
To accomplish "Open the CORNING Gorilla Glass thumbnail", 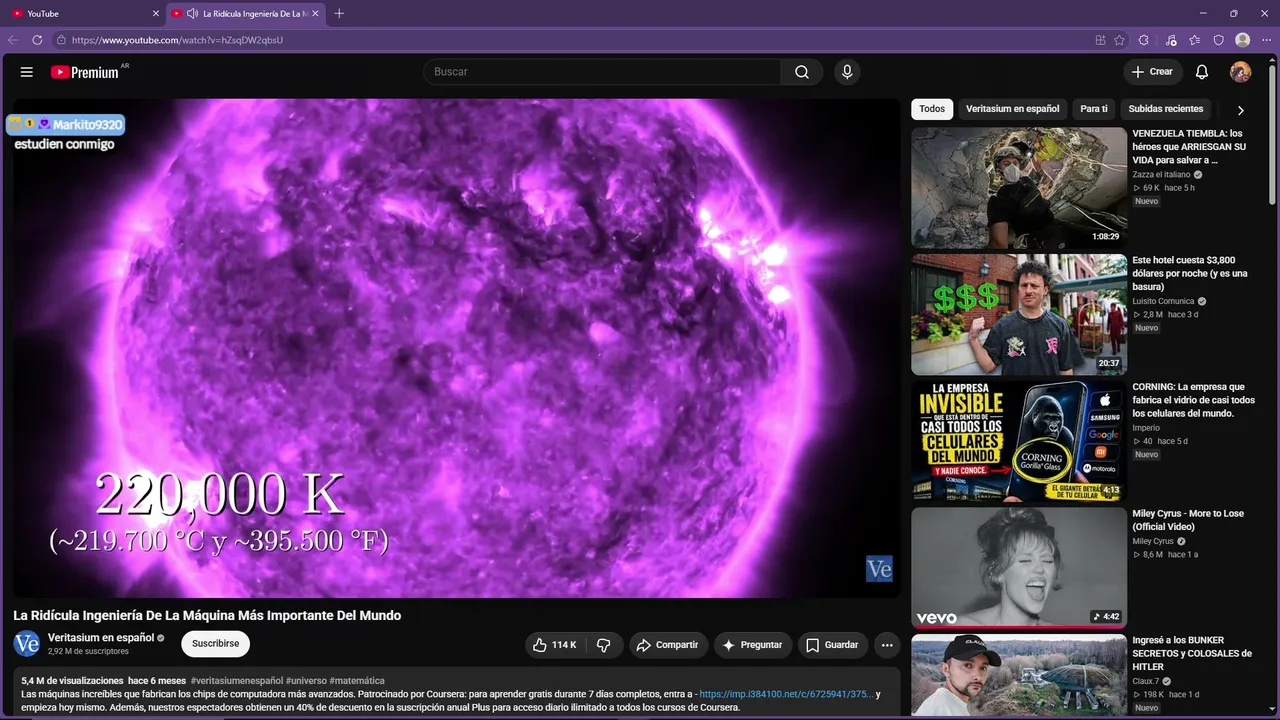I will click(1019, 441).
